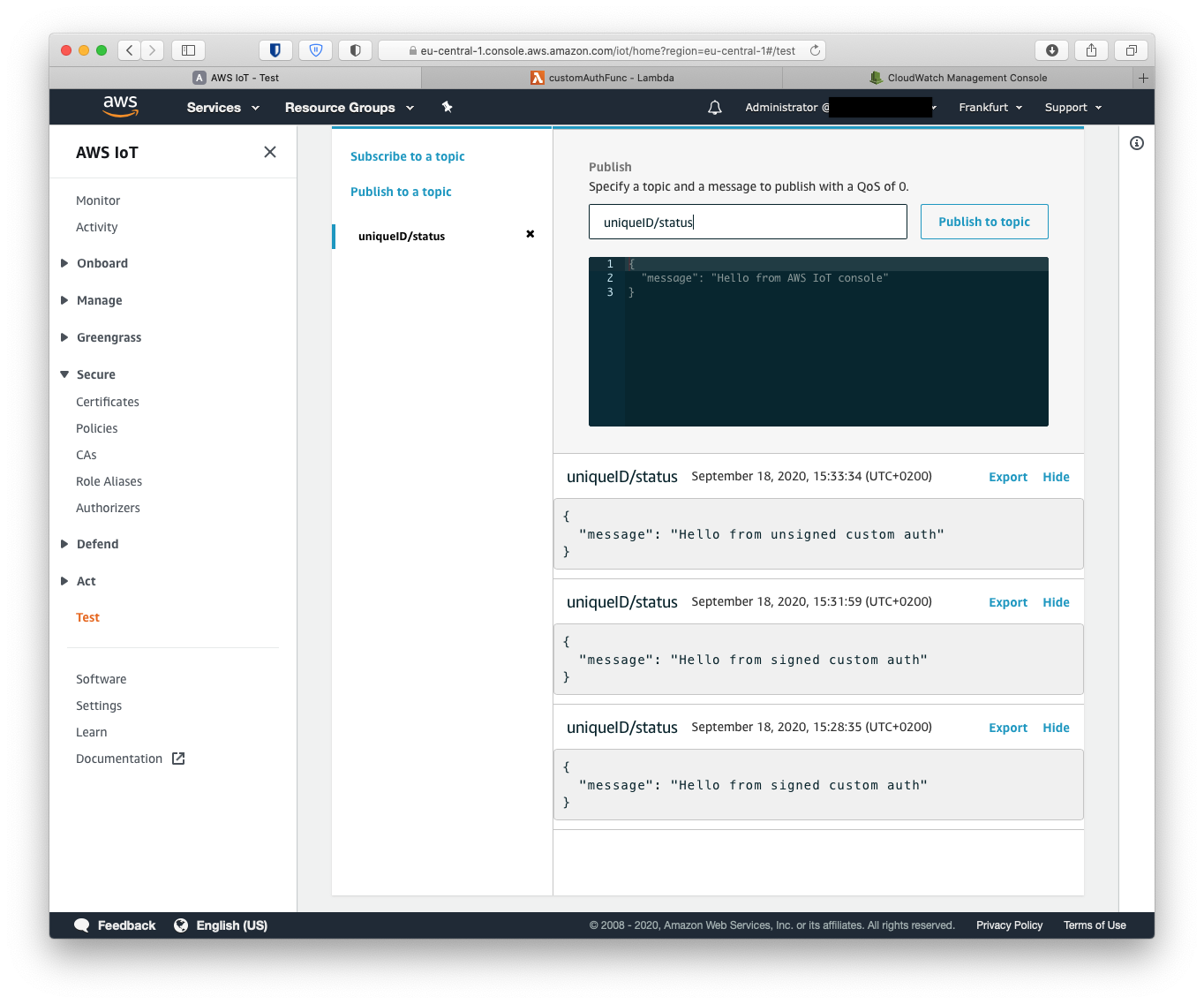Open the Terms of Use link
This screenshot has height=1004, width=1204.
click(x=1095, y=925)
